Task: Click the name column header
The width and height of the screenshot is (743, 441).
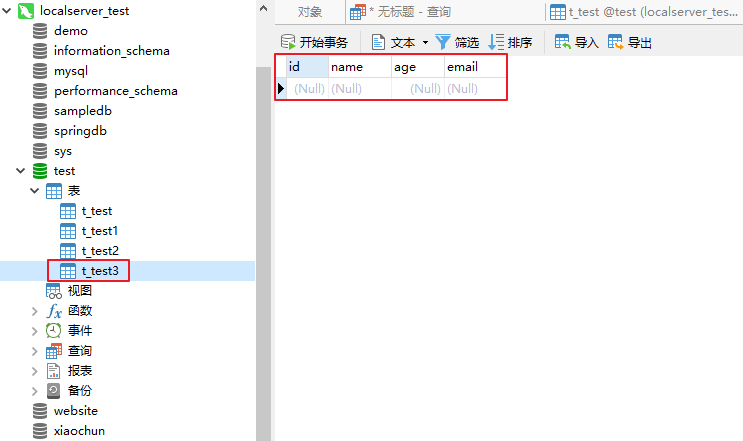Action: (360, 67)
